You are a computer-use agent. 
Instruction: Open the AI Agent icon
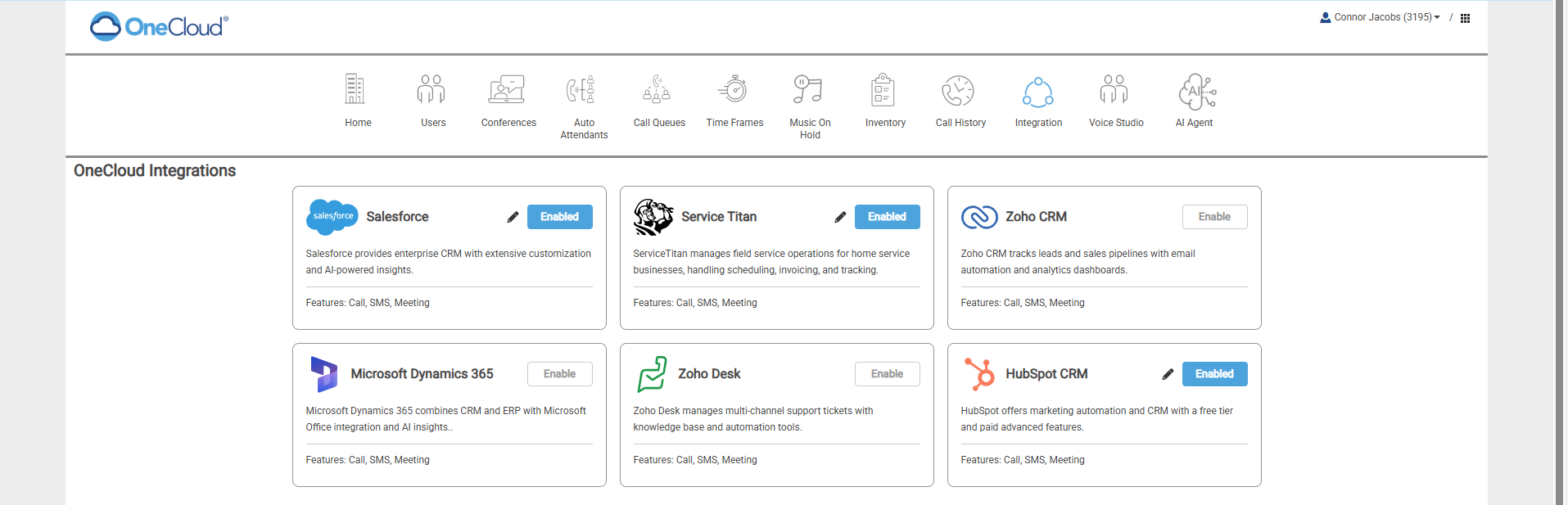[x=1196, y=92]
